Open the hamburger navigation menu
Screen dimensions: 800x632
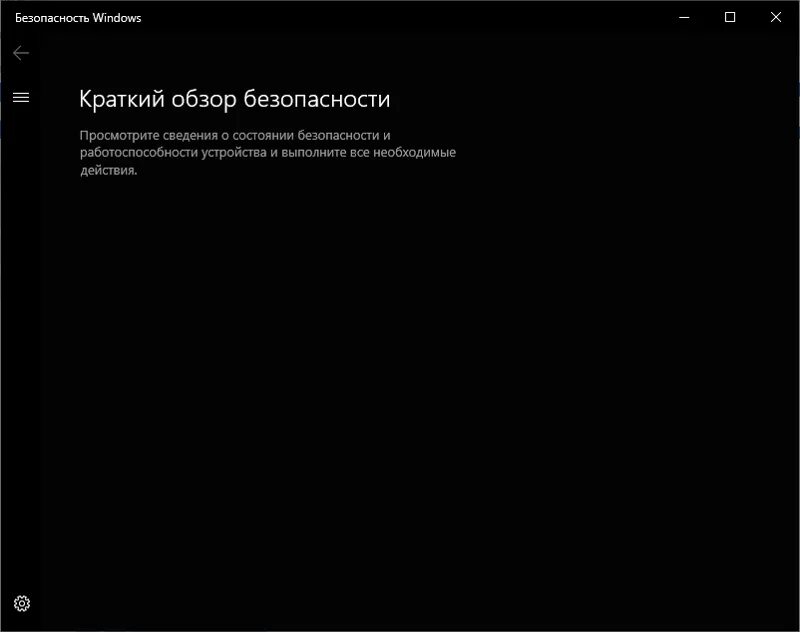[x=21, y=97]
